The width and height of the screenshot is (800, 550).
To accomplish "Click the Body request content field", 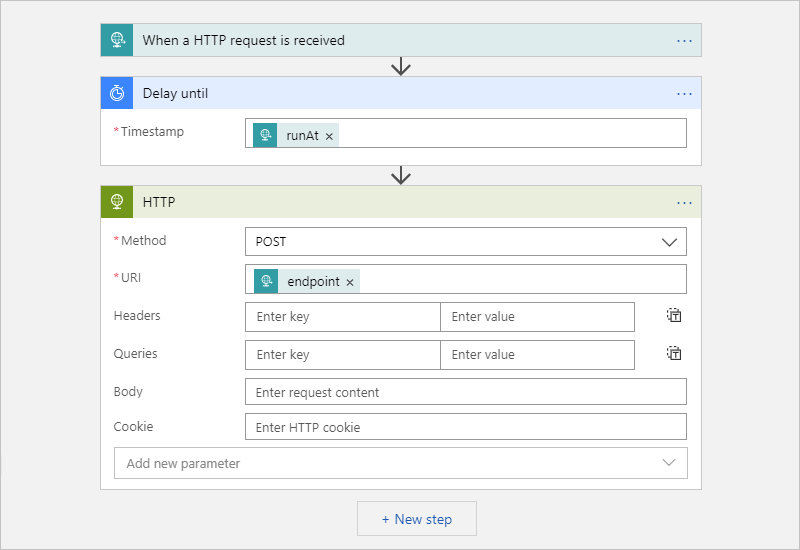I will (466, 392).
